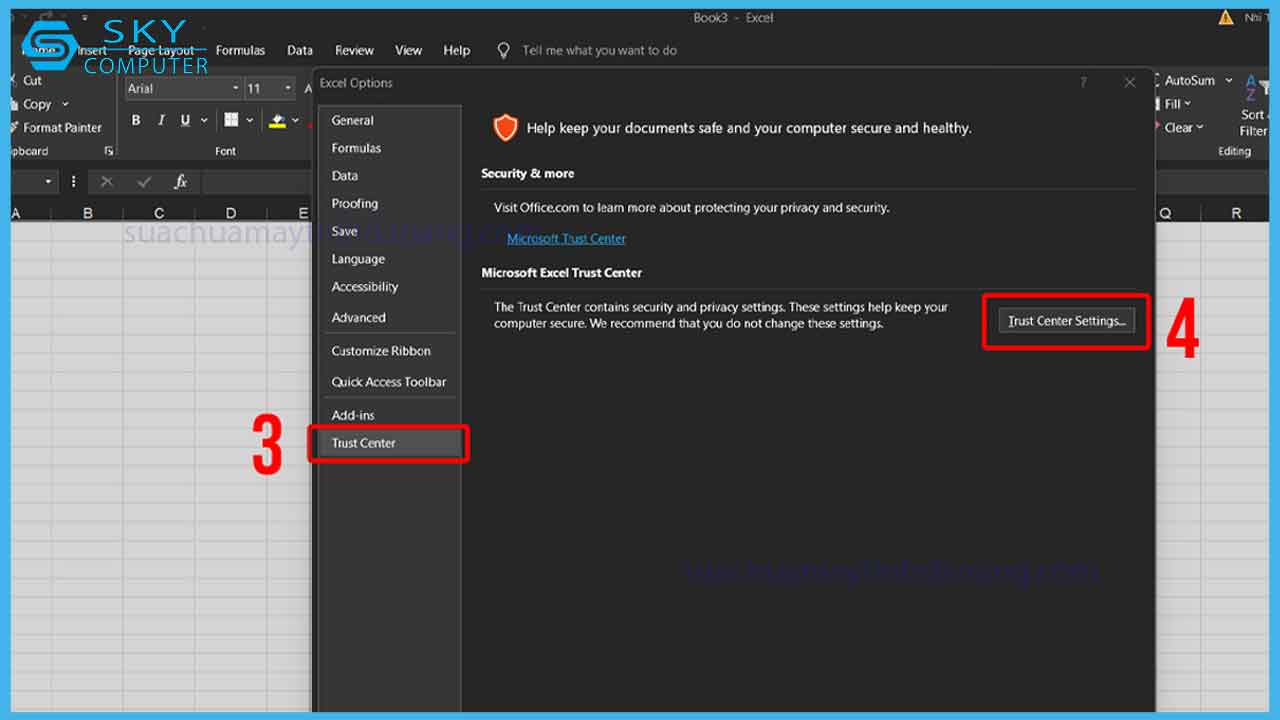Click Format Painter
Image resolution: width=1280 pixels, height=720 pixels.
[x=56, y=128]
